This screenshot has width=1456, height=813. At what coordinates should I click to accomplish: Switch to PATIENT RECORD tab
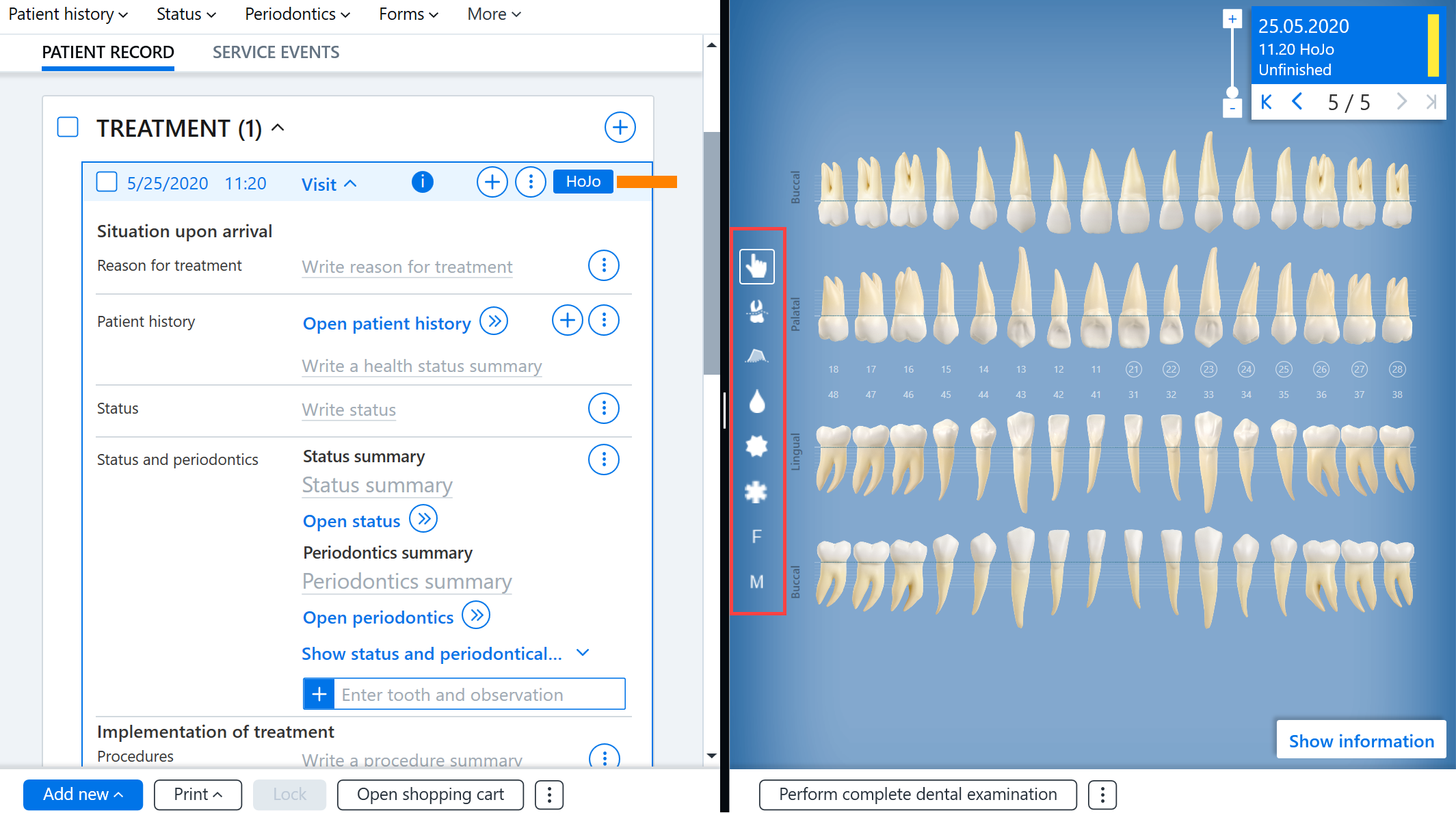click(108, 53)
